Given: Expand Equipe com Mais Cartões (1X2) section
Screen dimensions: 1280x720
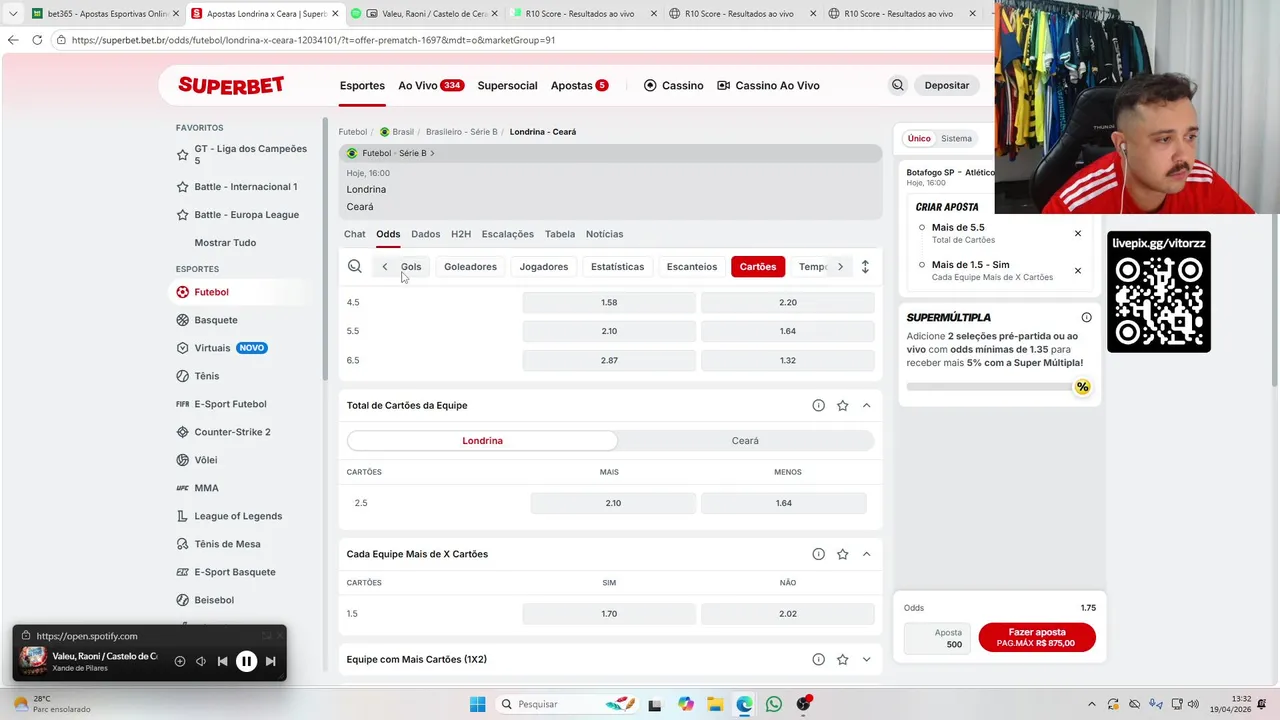Looking at the screenshot, I should click(866, 659).
